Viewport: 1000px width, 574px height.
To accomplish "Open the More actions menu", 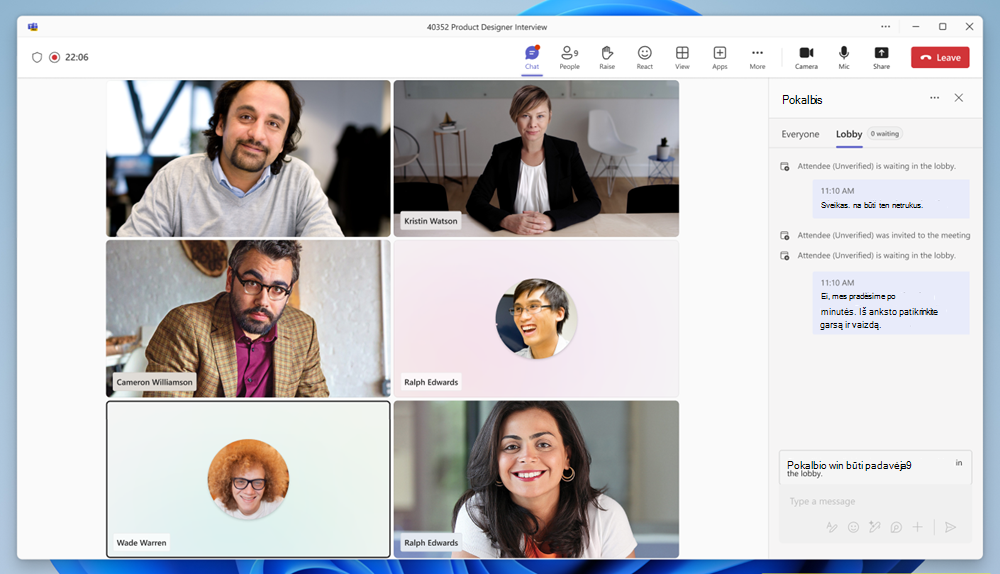I will point(757,57).
